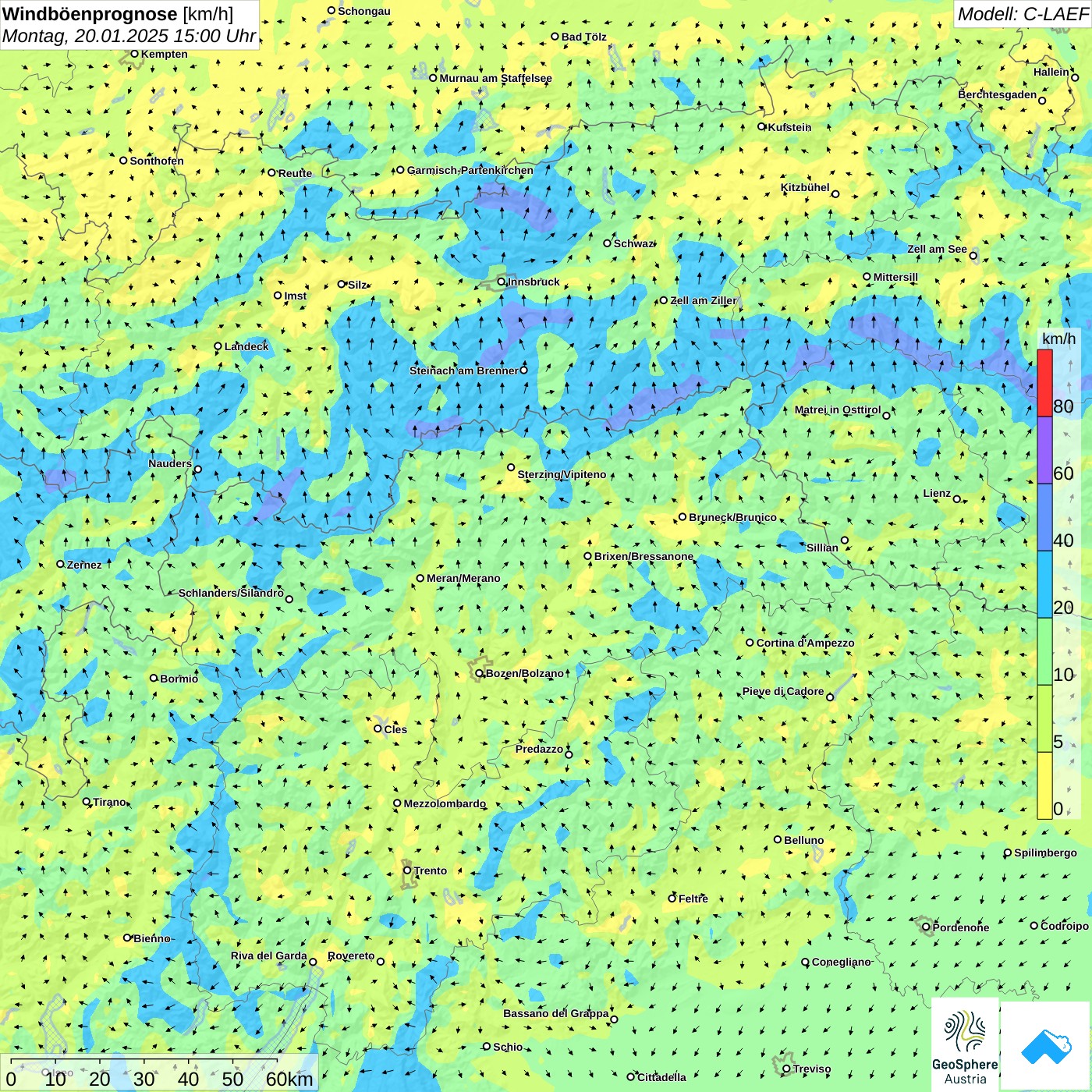Click the Bienno label

tap(151, 938)
